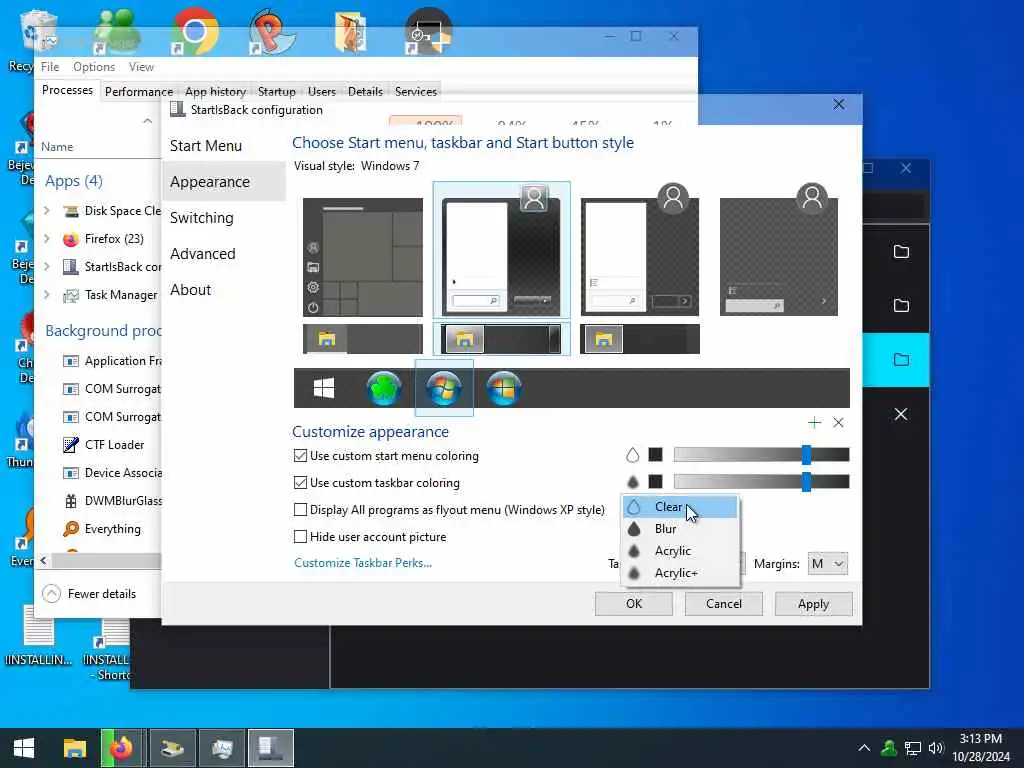Expand the Task Manager process entry
The image size is (1024, 768).
47,295
